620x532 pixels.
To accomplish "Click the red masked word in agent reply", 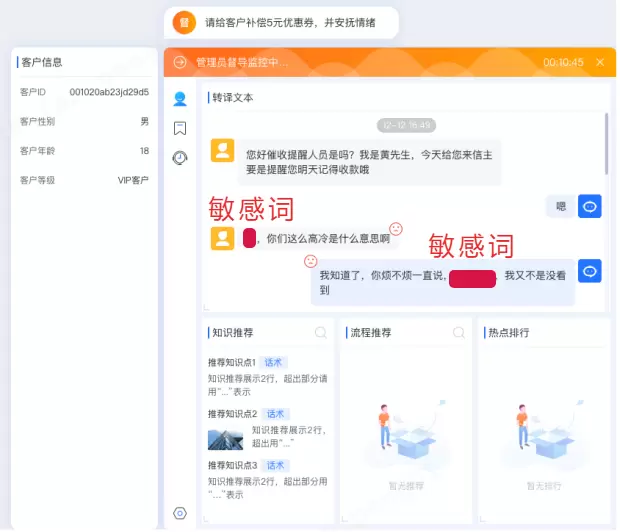I will click(472, 279).
